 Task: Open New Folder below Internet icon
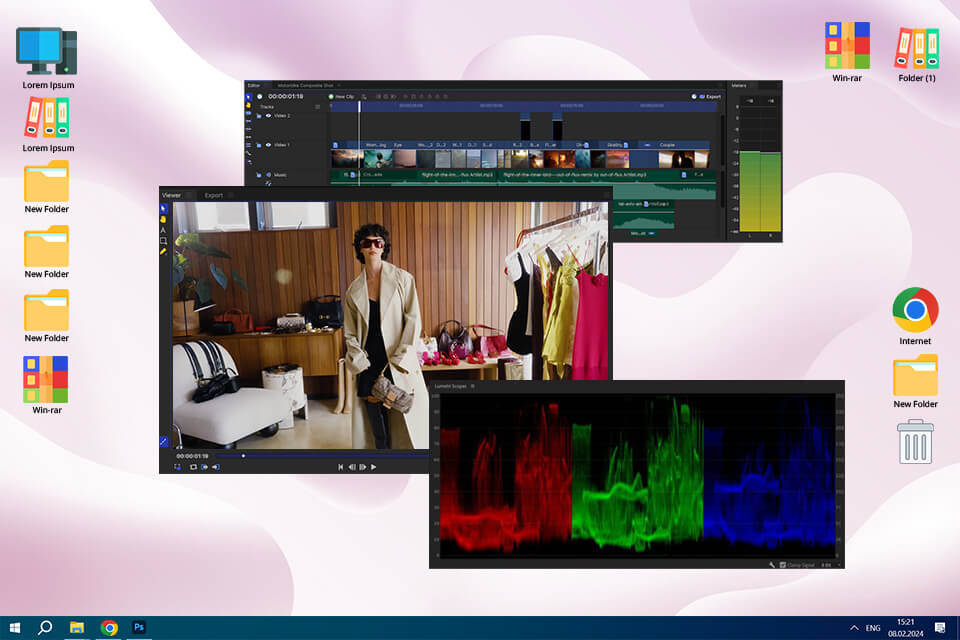point(915,382)
